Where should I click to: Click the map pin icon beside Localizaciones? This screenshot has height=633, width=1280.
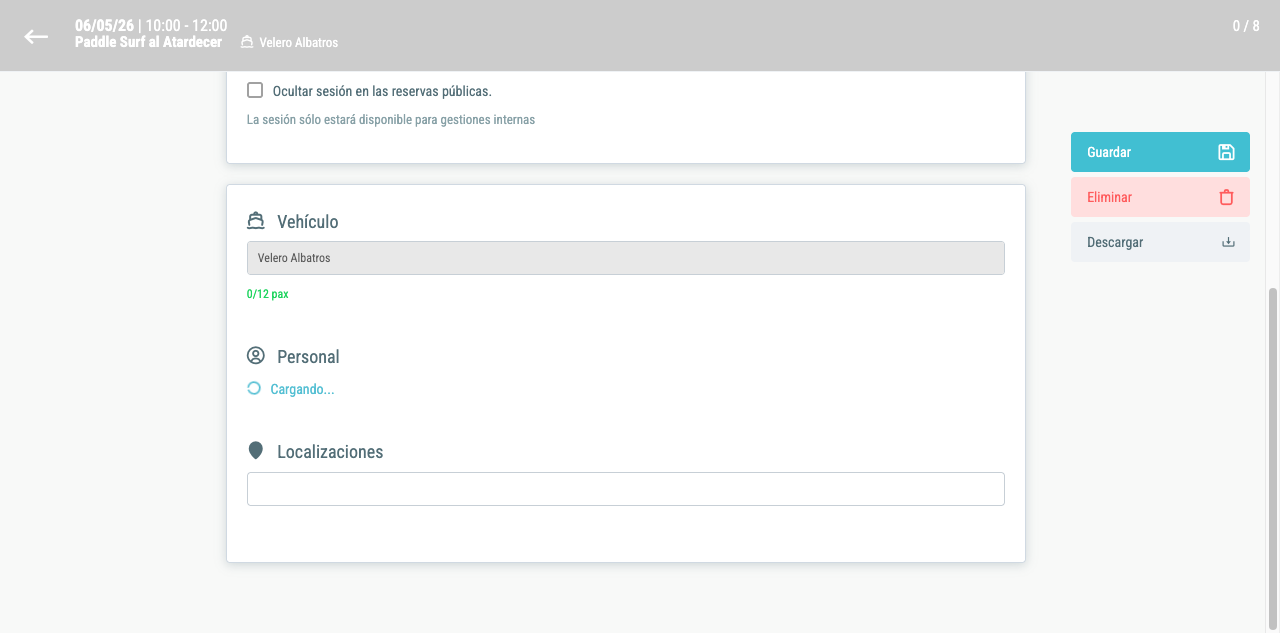[x=256, y=451]
